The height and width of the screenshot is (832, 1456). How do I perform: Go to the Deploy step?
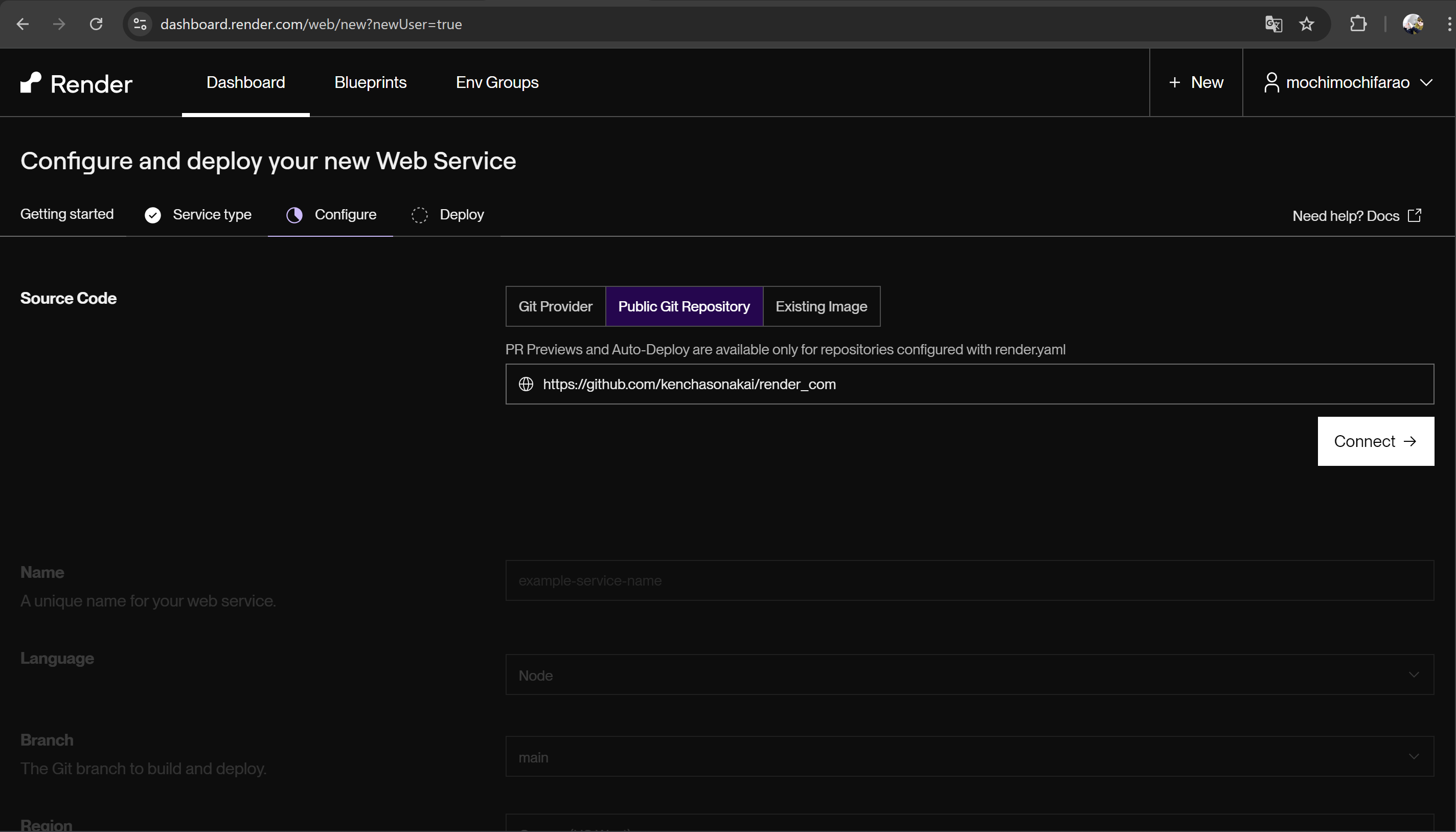click(x=447, y=215)
